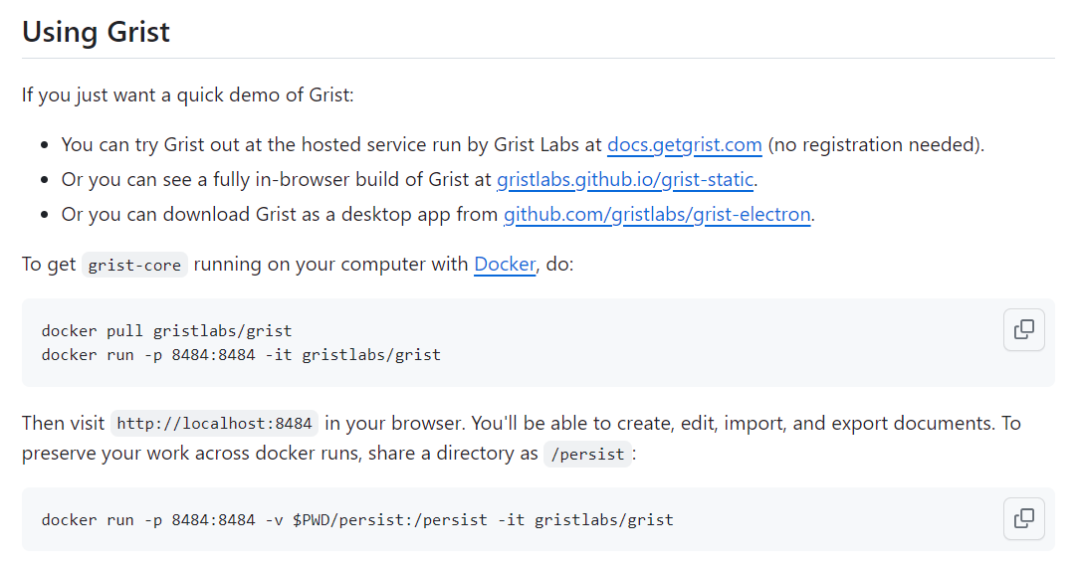This screenshot has height=566, width=1080.
Task: Open the gristlabs.github.io/grist-static link
Action: tap(625, 180)
